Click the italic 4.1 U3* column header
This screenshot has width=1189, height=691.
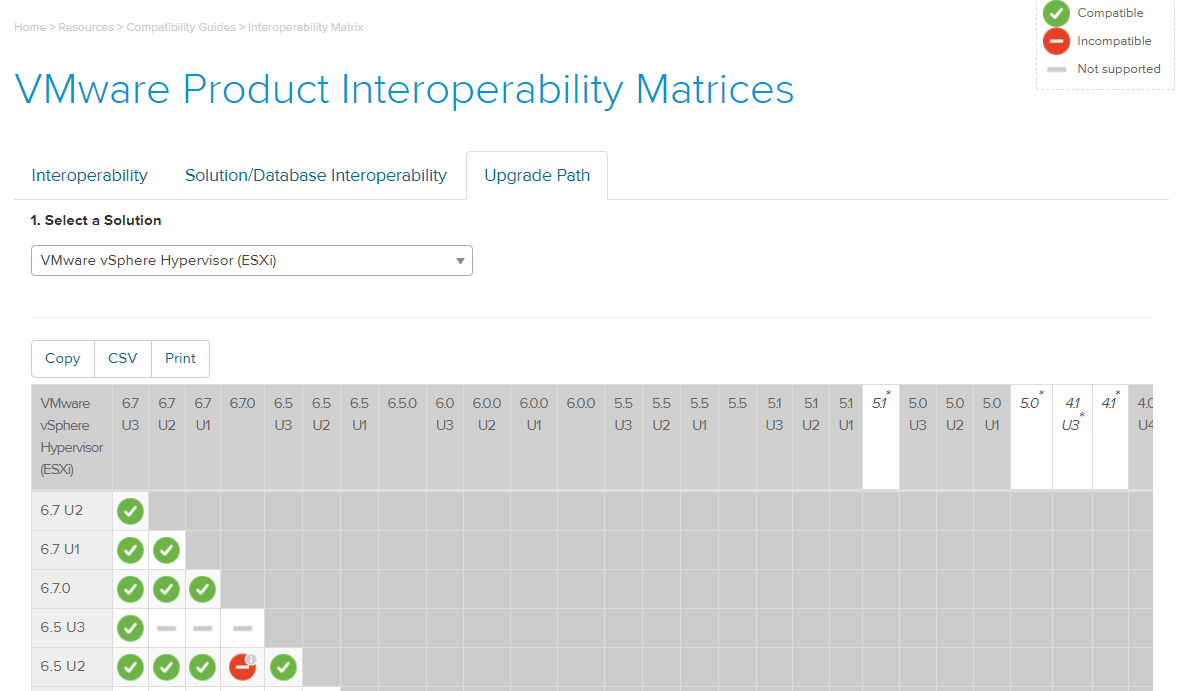[1072, 437]
